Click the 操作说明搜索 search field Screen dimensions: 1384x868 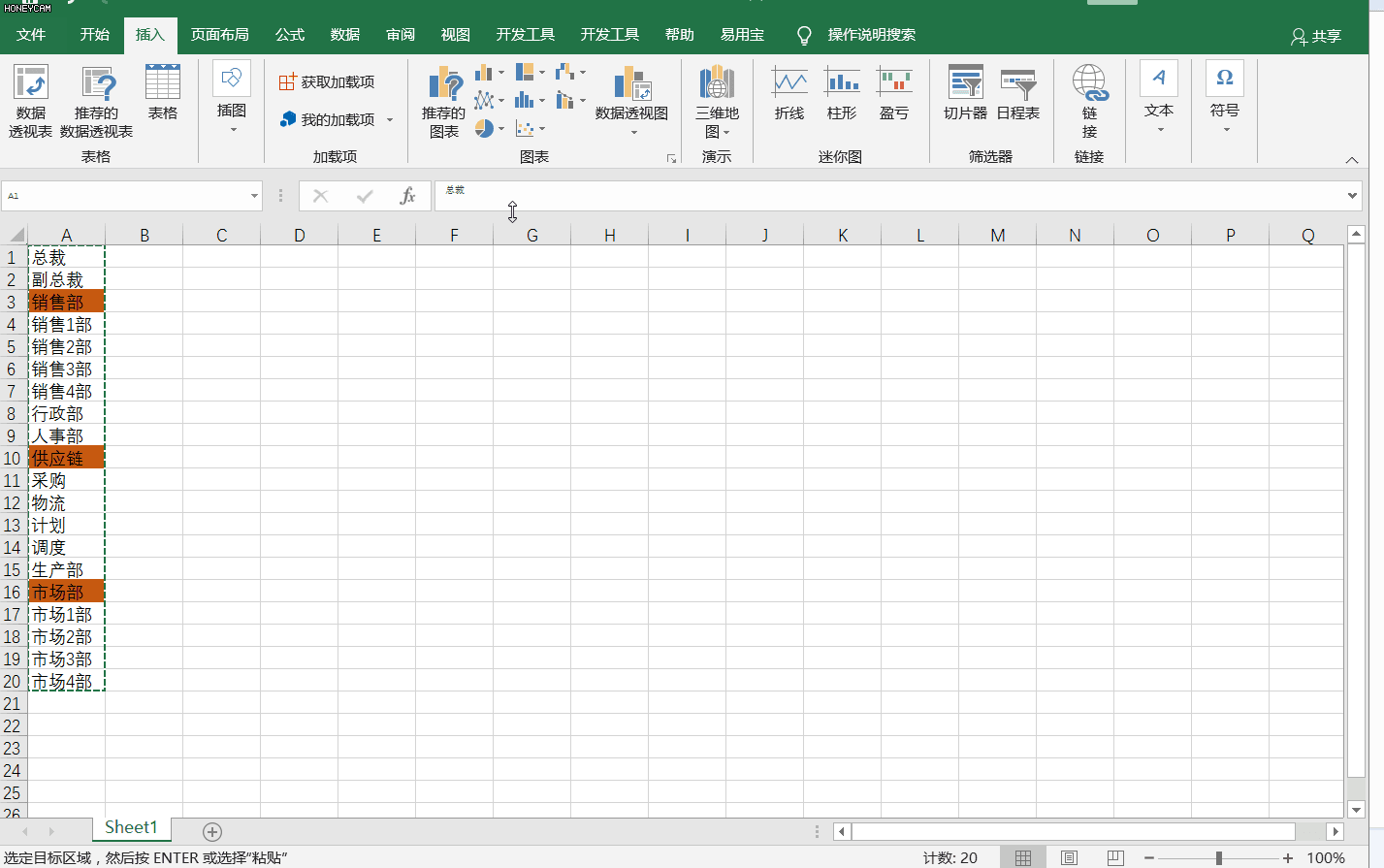click(x=872, y=35)
